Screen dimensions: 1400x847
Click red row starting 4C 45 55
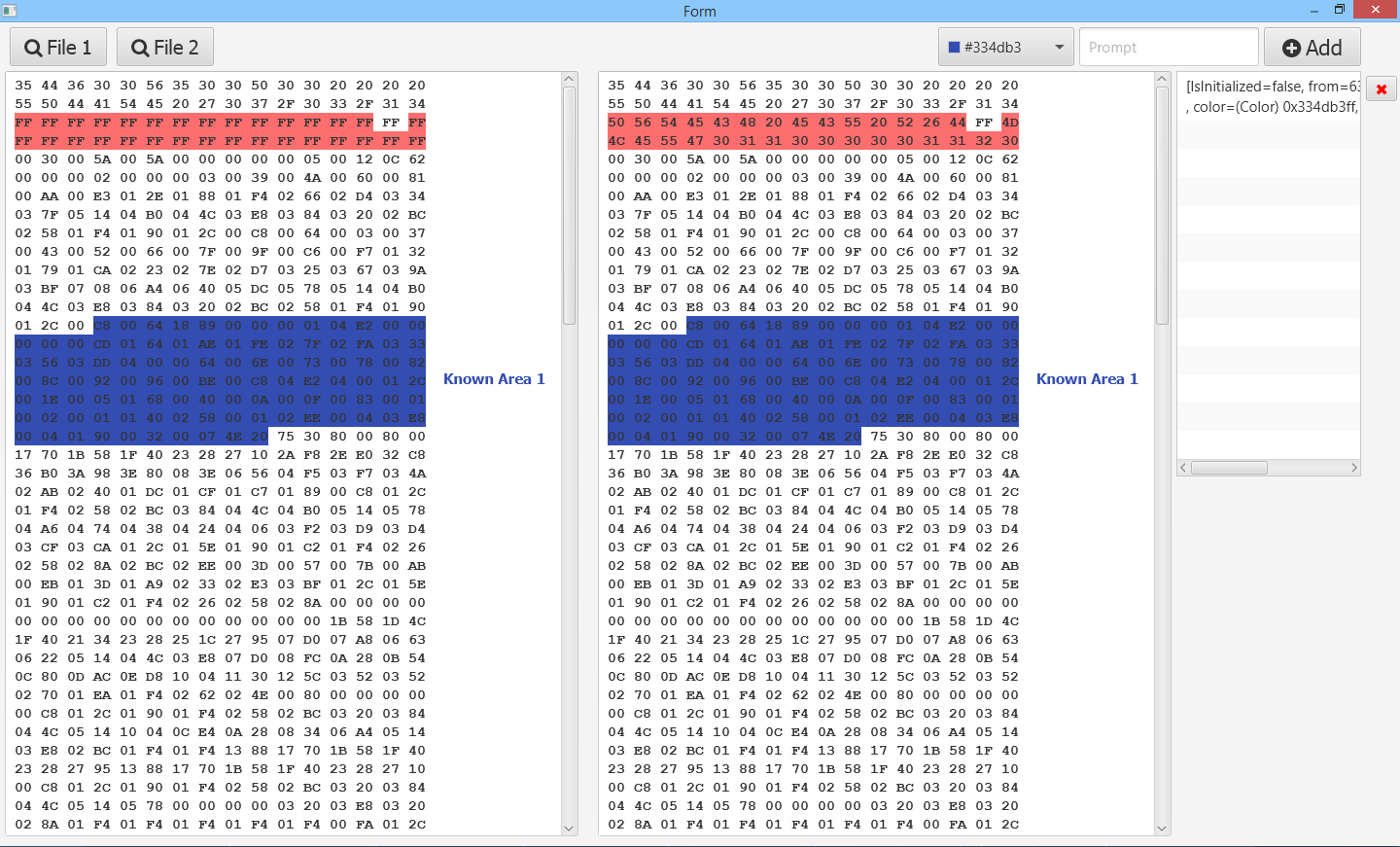[x=813, y=141]
